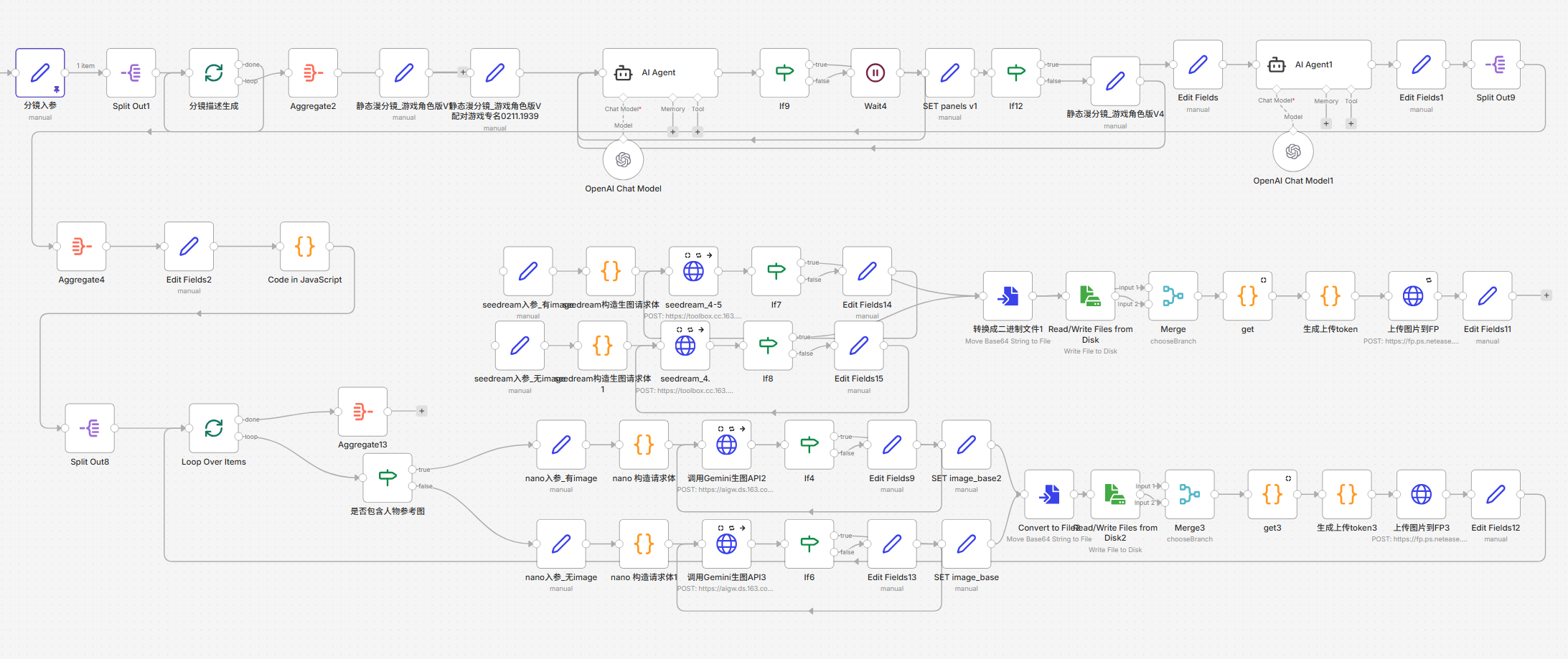Click the Memory plus under AI Agent
1568x659 pixels.
click(x=672, y=132)
